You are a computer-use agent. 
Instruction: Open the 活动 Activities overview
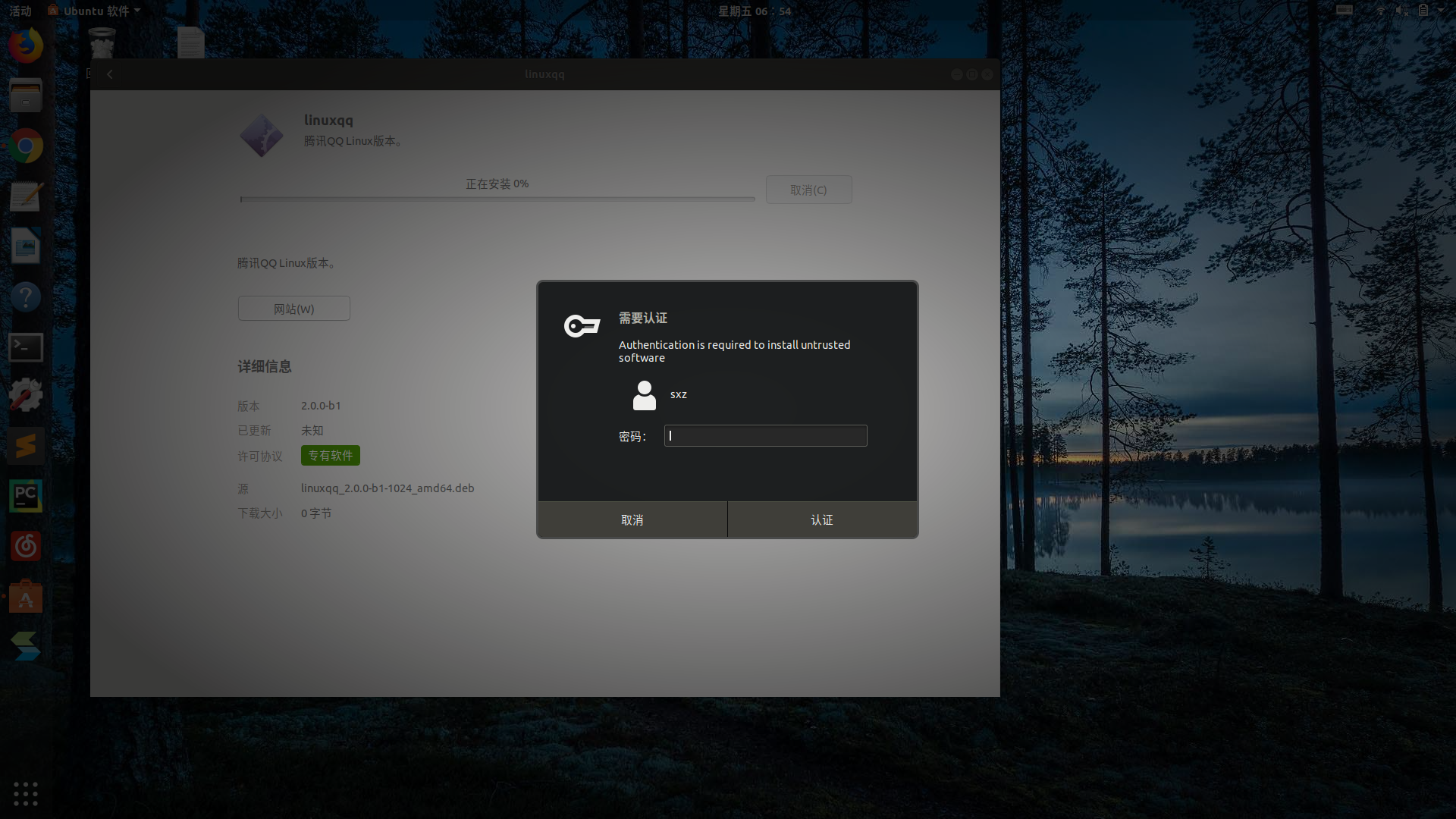tap(20, 11)
